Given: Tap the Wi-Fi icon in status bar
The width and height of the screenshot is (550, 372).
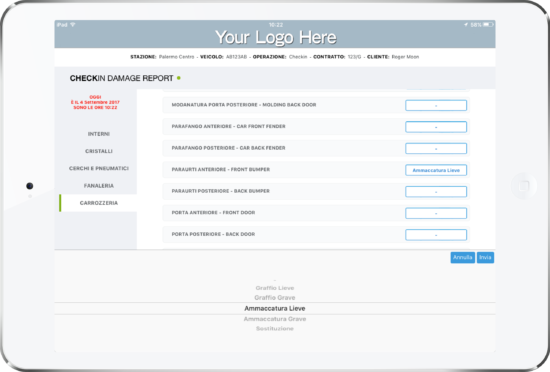Looking at the screenshot, I should pos(73,25).
